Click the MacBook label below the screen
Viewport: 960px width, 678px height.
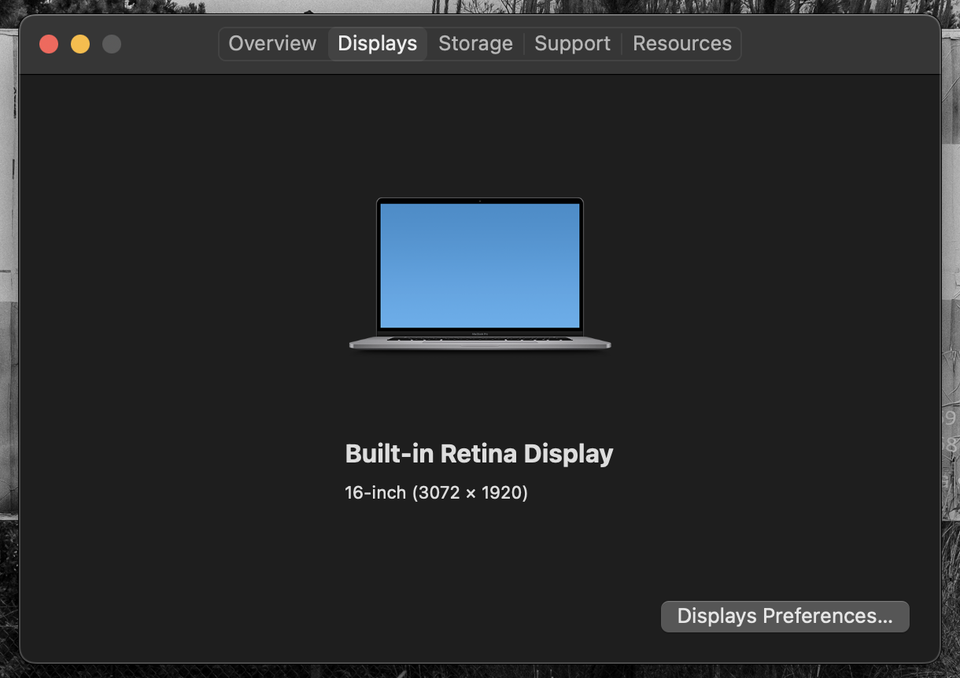click(x=480, y=332)
